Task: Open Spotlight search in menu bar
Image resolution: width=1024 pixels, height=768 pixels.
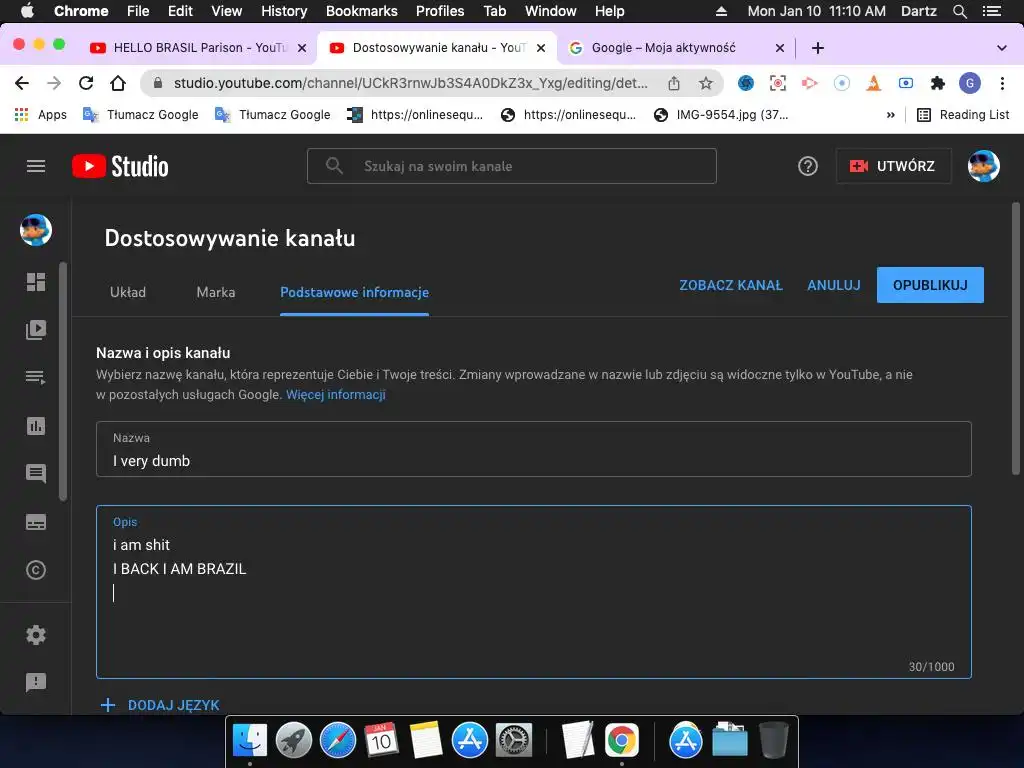Action: 959,11
